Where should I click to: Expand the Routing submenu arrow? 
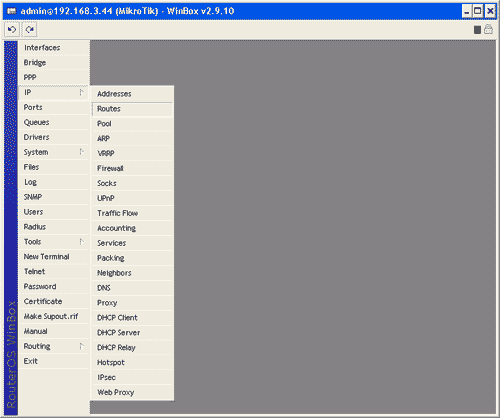click(82, 346)
